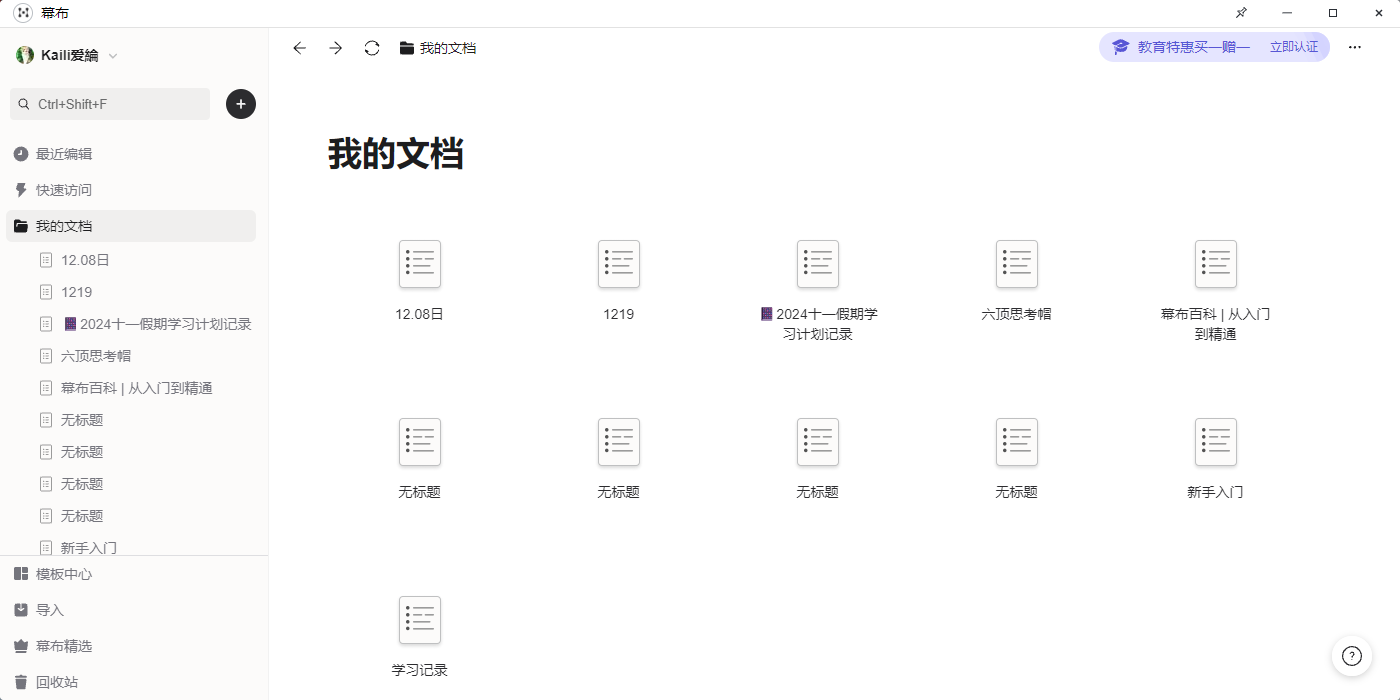Open 模板中心 from the sidebar
Viewport: 1400px width, 700px height.
[64, 574]
